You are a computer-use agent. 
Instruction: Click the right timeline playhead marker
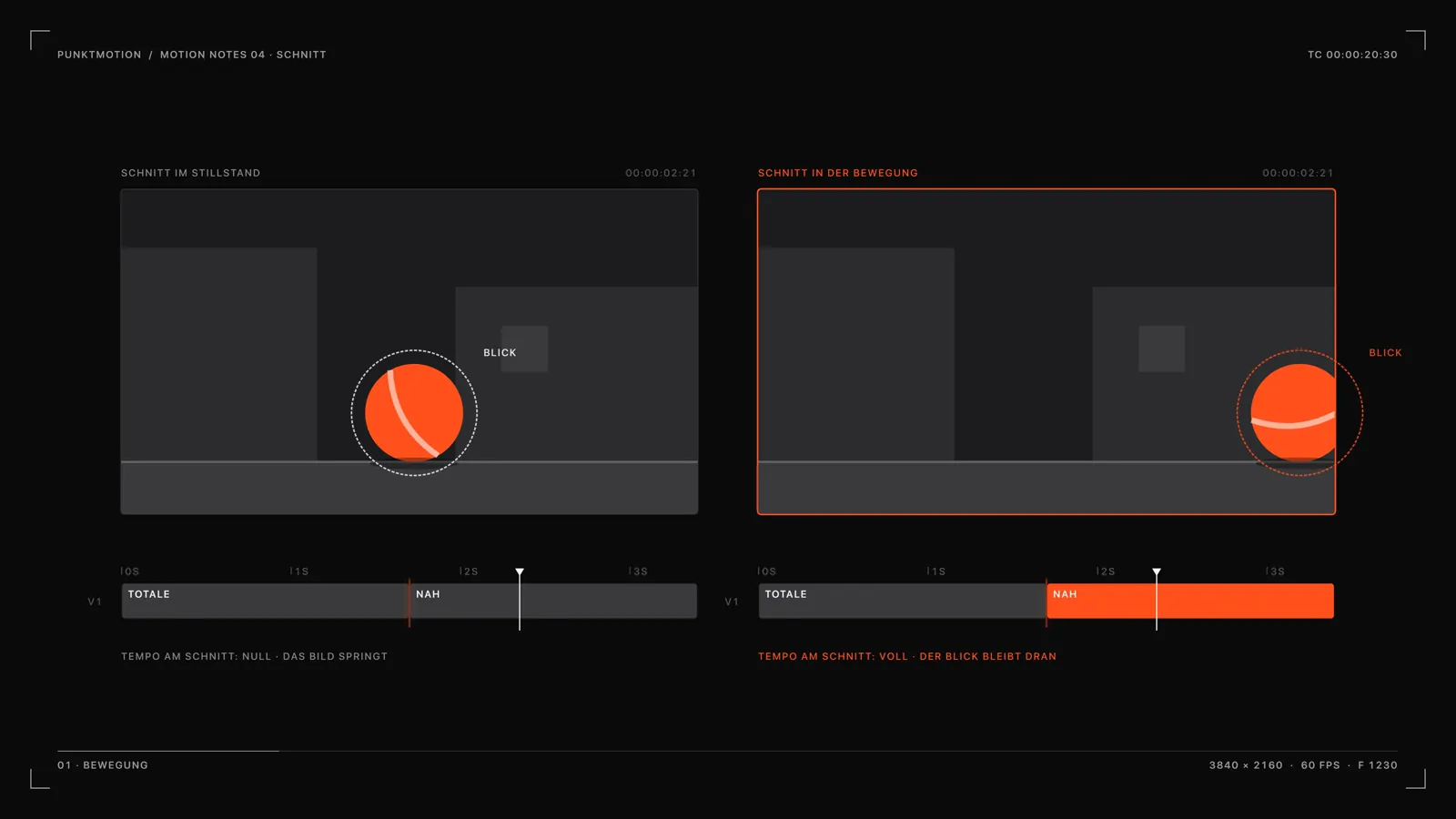pos(1157,572)
